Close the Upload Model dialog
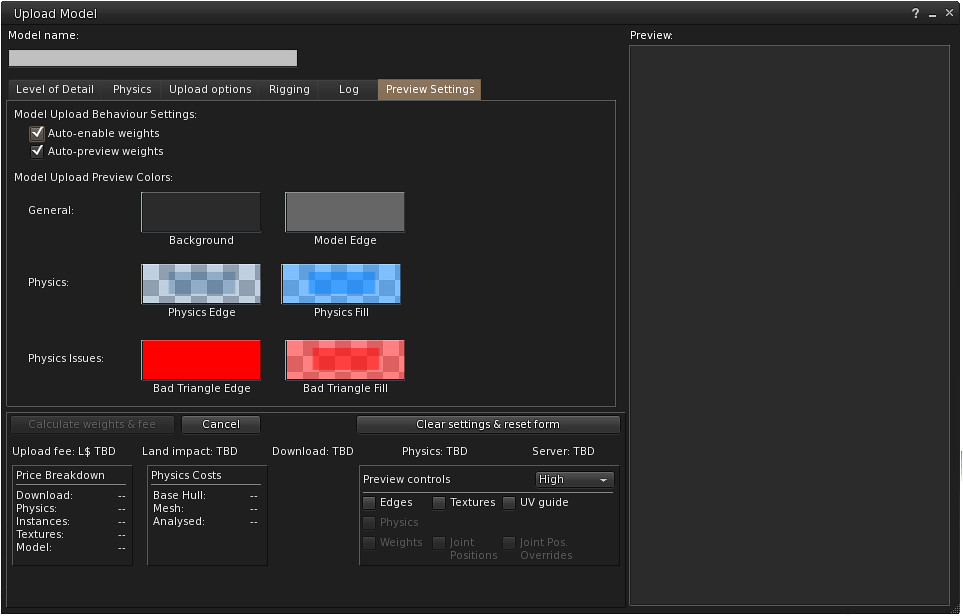963x616 pixels. pos(949,13)
